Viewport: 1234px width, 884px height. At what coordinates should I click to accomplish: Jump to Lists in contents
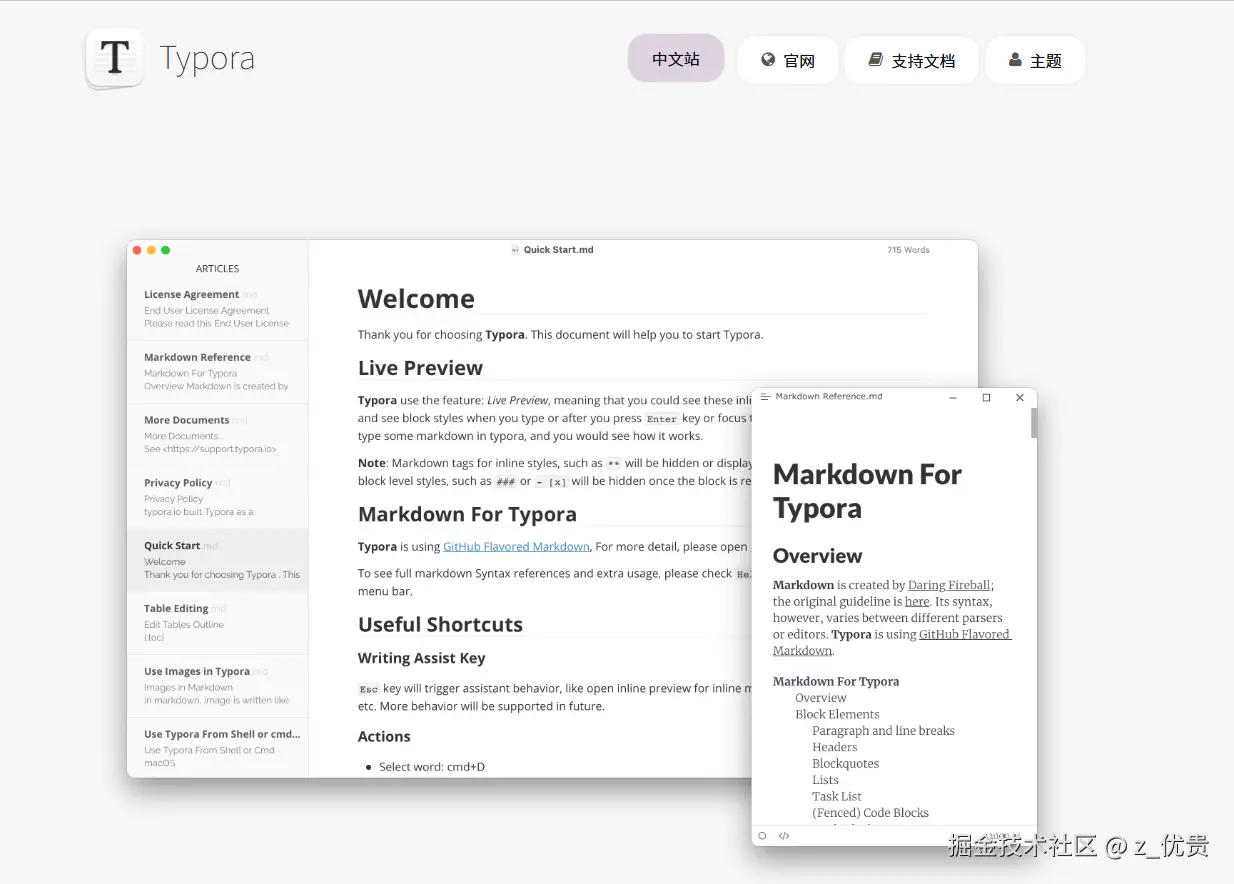825,780
